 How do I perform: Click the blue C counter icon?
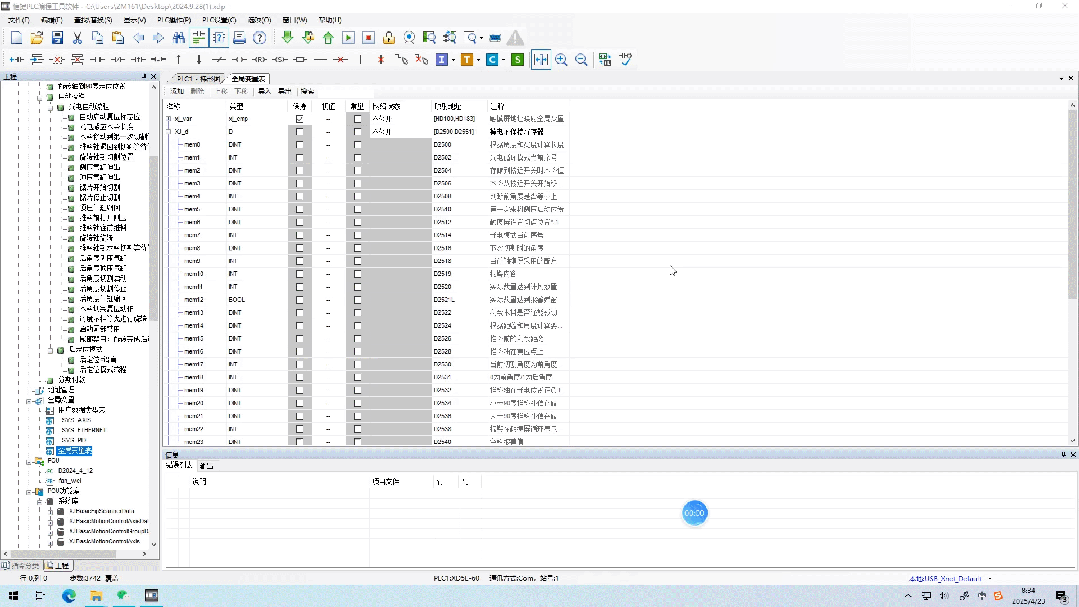tap(492, 60)
